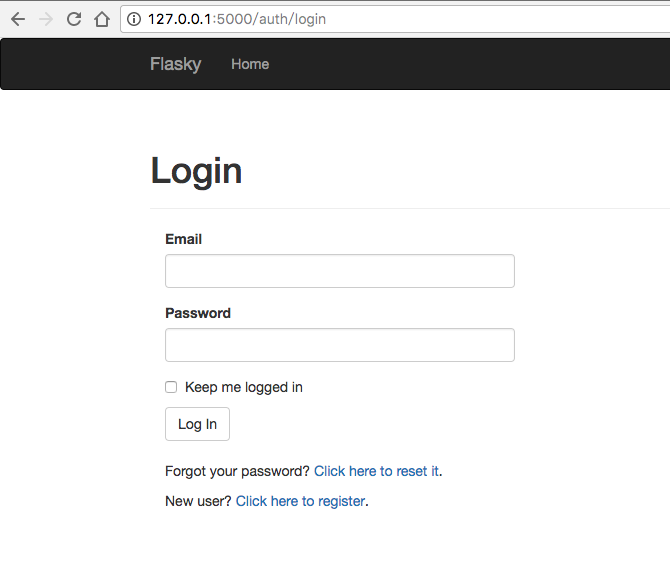Click the Email field label
Screen dimensions: 670x568
pyautogui.click(x=183, y=239)
